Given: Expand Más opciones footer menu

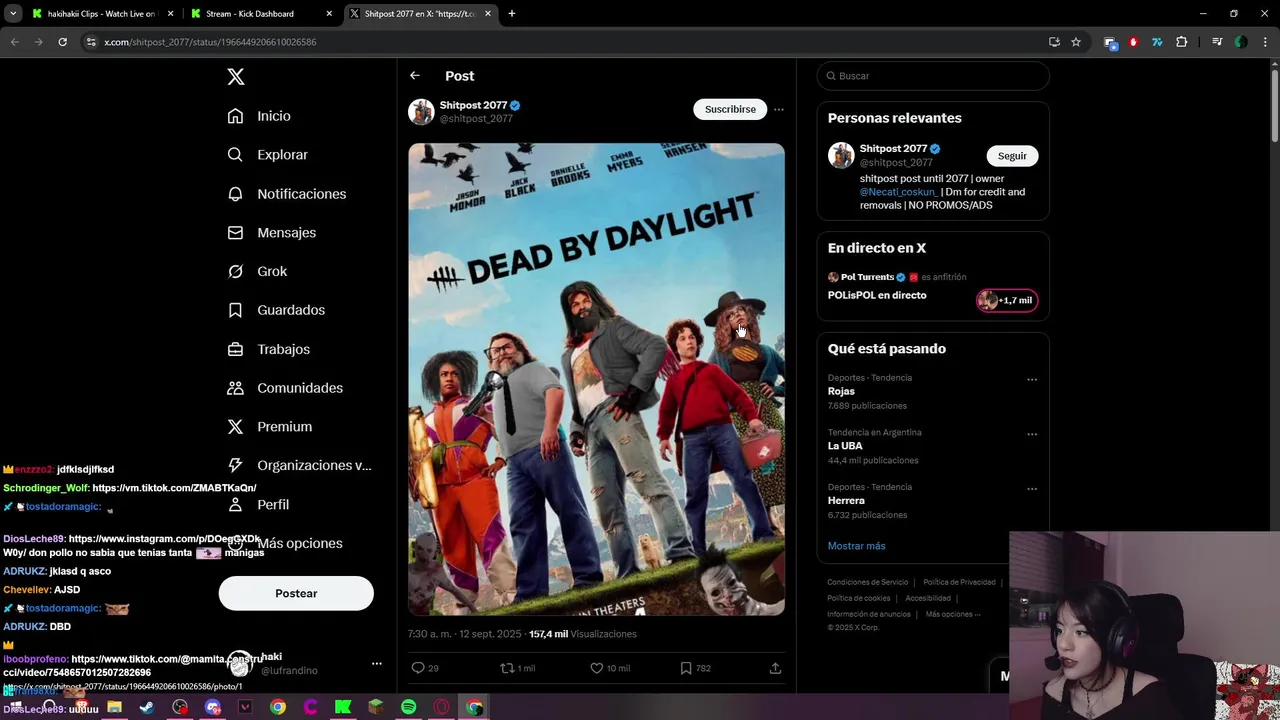Looking at the screenshot, I should coord(953,614).
